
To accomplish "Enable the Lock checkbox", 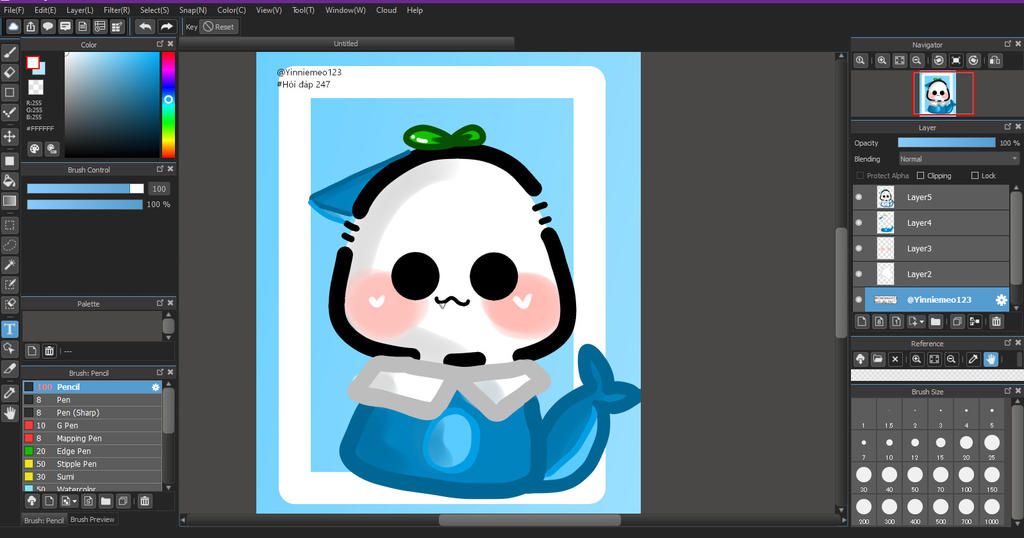I will coord(974,176).
